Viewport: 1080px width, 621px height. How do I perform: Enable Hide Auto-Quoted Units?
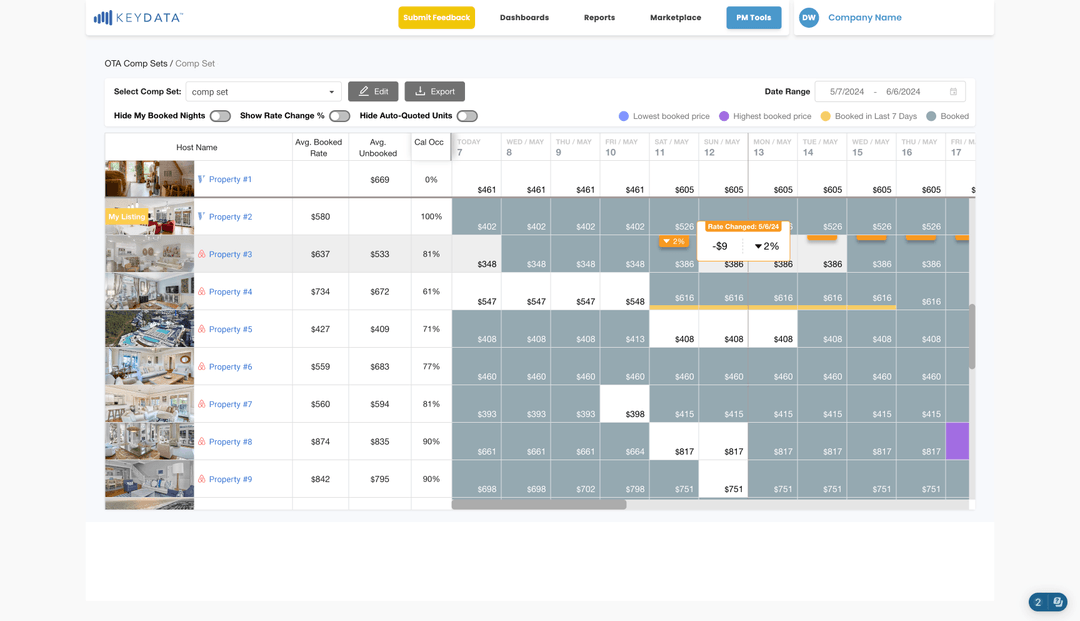coord(467,116)
